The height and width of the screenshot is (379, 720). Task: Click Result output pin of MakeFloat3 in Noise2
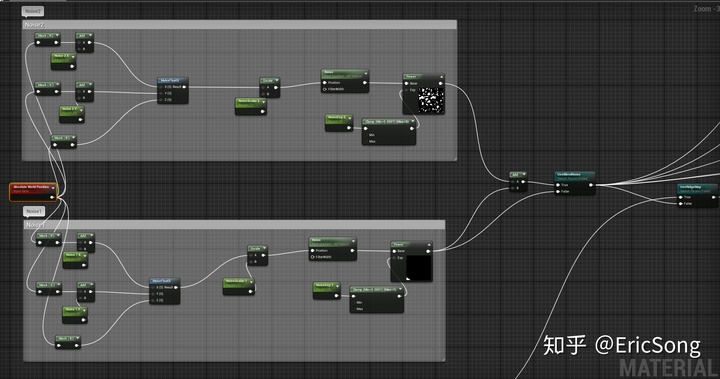pos(185,87)
